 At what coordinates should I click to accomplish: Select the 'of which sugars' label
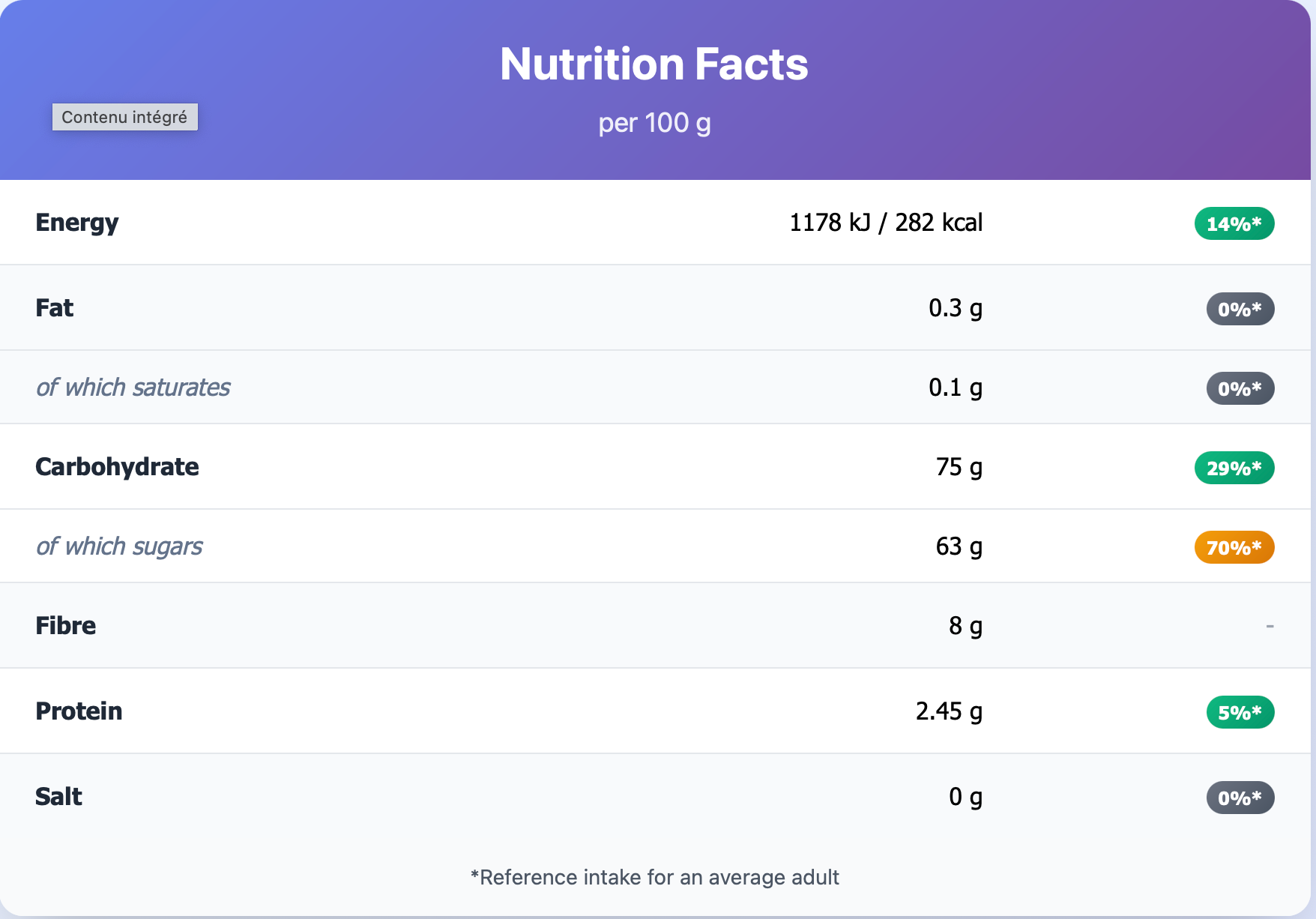(119, 546)
